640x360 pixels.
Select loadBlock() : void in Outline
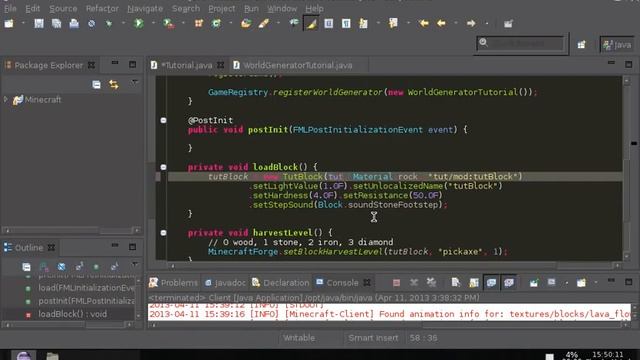click(73, 314)
